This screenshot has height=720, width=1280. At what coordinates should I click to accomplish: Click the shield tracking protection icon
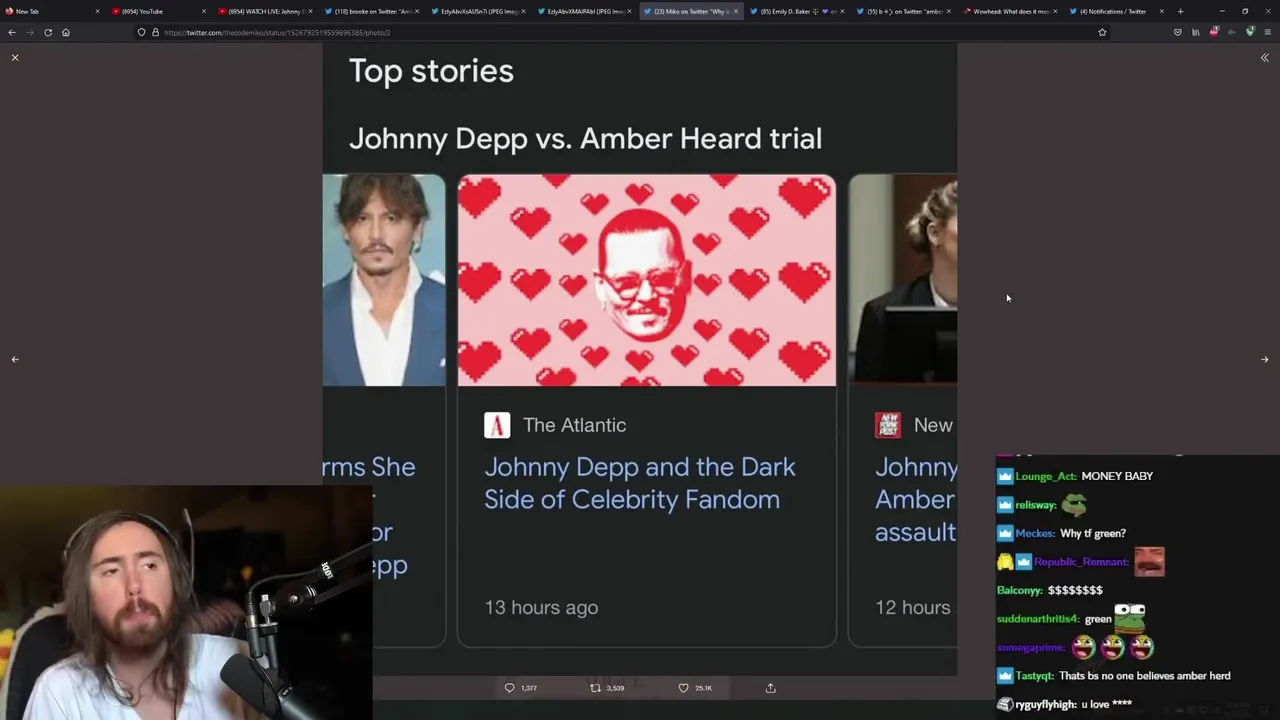tap(142, 32)
